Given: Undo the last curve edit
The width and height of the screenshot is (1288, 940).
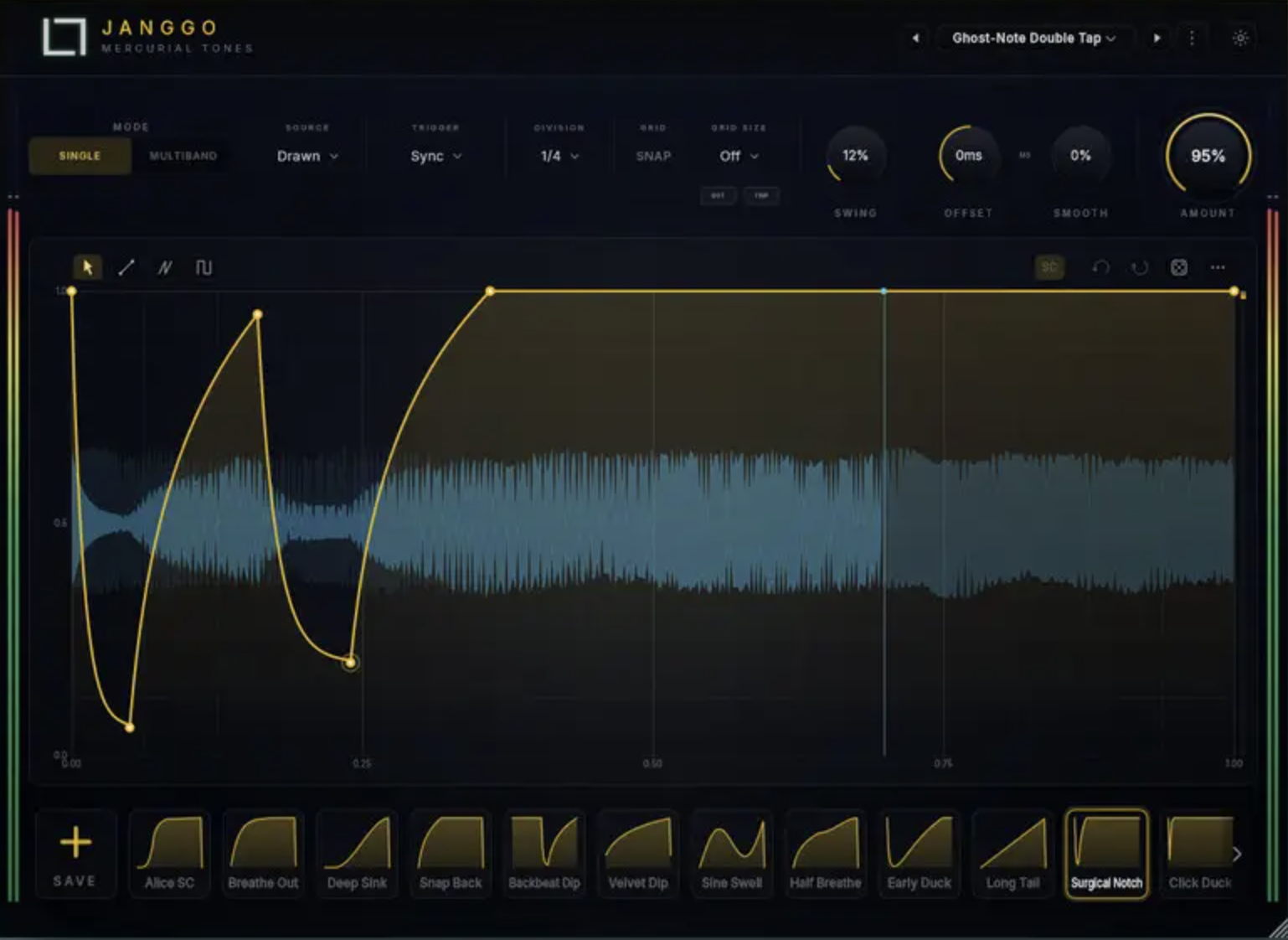Looking at the screenshot, I should tap(1100, 267).
